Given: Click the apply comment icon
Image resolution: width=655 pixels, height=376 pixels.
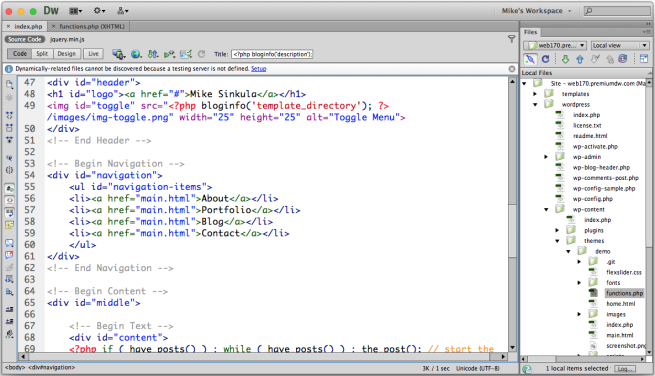Looking at the screenshot, I should [x=9, y=243].
